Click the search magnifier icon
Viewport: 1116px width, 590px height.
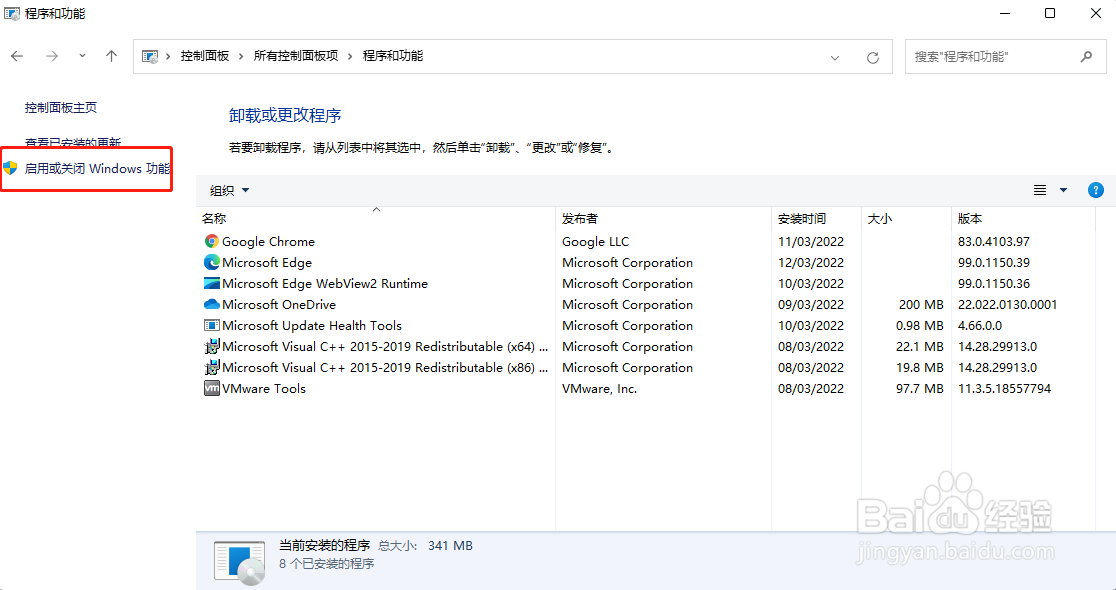point(1086,56)
